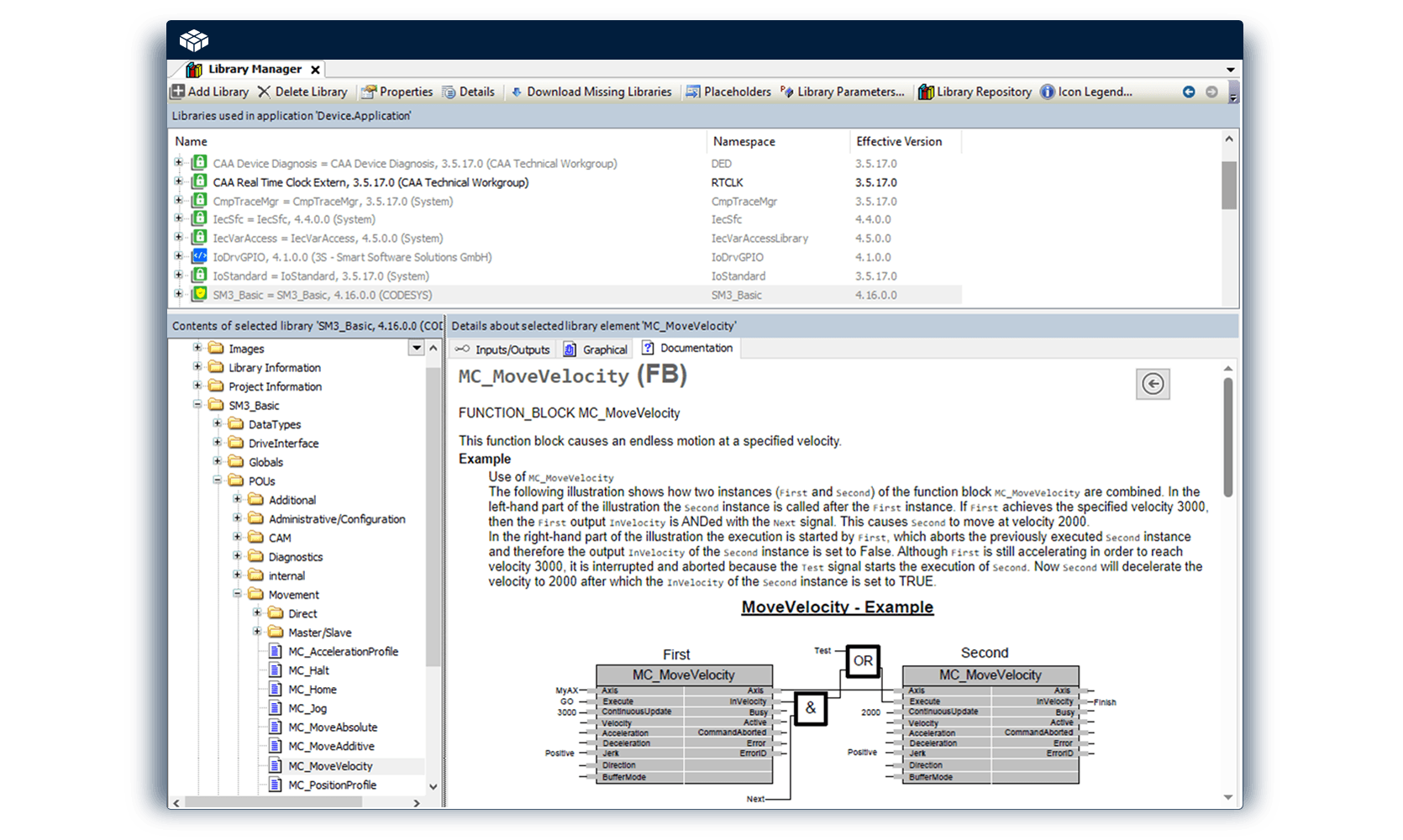Click the First MC_MoveVelocity block diagram

pyautogui.click(x=685, y=724)
